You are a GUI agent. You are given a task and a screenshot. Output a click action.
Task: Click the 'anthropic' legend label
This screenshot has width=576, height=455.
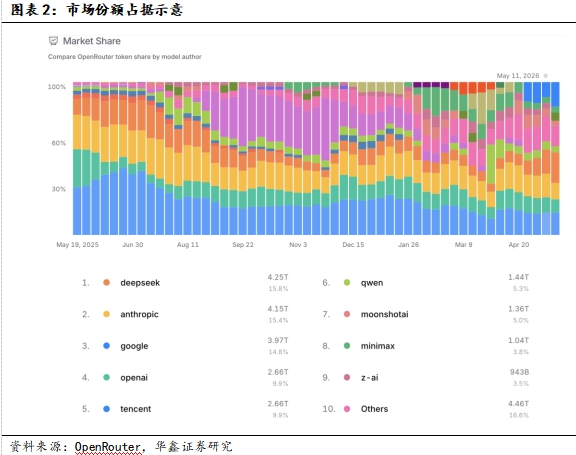[139, 314]
